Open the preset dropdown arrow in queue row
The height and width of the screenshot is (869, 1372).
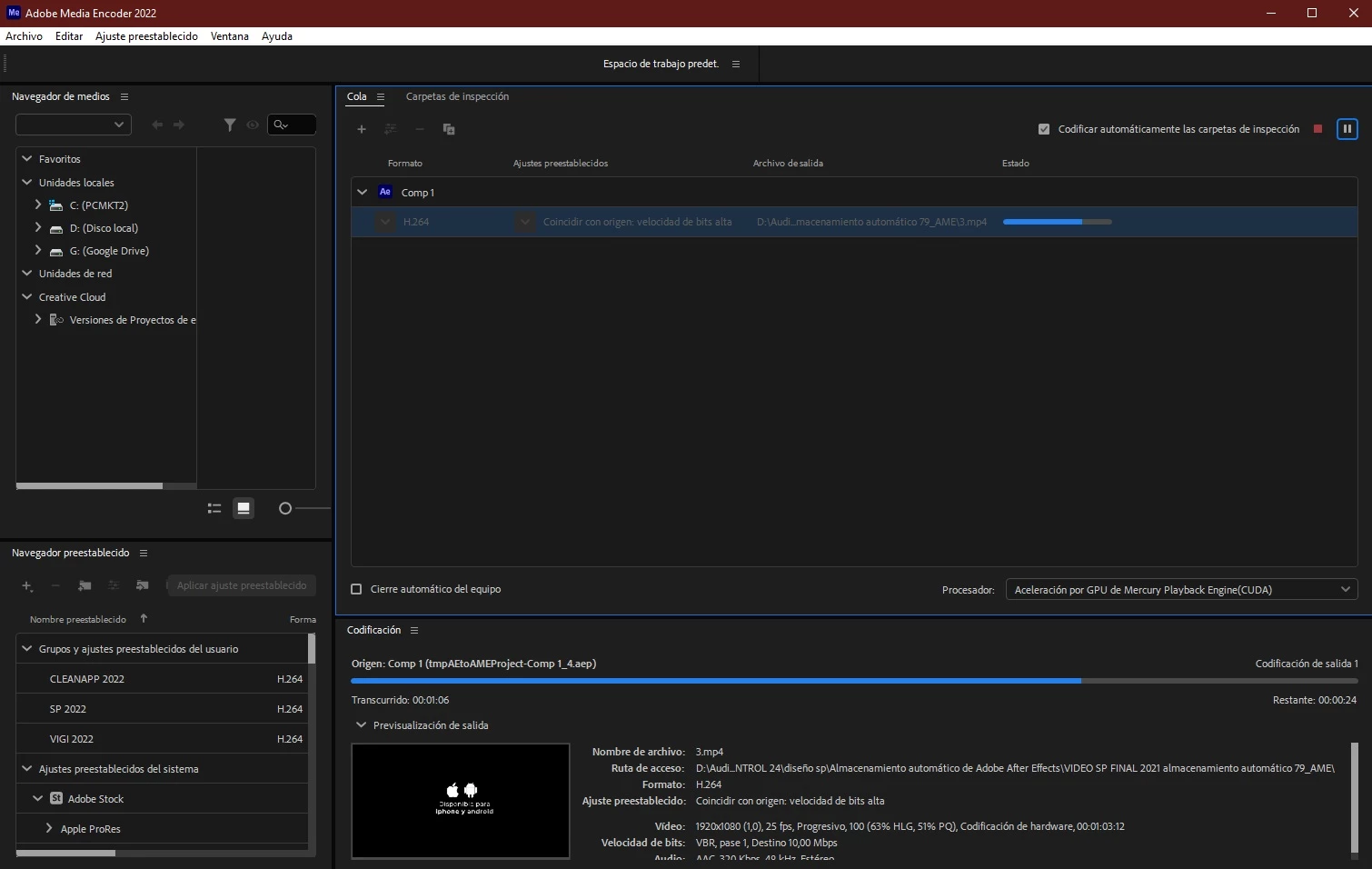(x=524, y=222)
